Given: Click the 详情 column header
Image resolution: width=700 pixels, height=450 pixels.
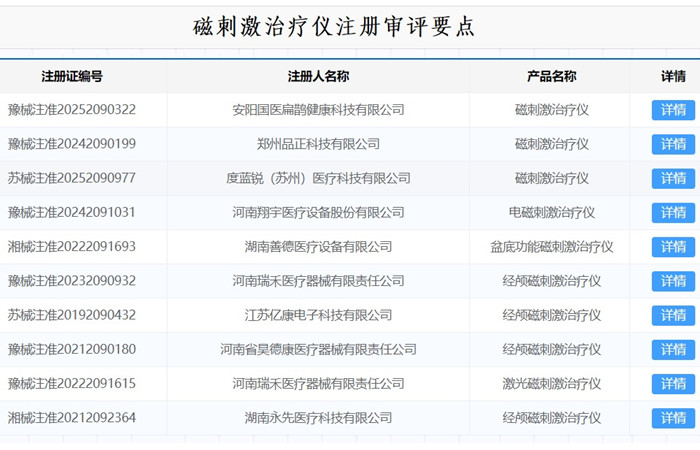Looking at the screenshot, I should click(x=673, y=76).
